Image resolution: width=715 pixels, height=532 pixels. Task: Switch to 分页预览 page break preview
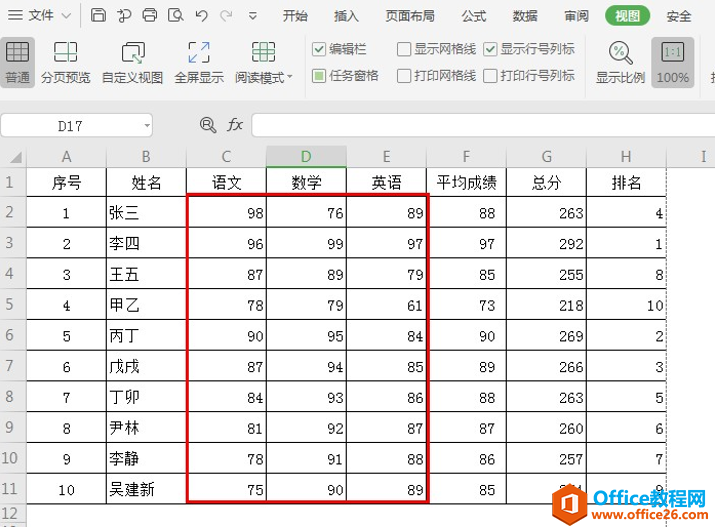pyautogui.click(x=66, y=62)
